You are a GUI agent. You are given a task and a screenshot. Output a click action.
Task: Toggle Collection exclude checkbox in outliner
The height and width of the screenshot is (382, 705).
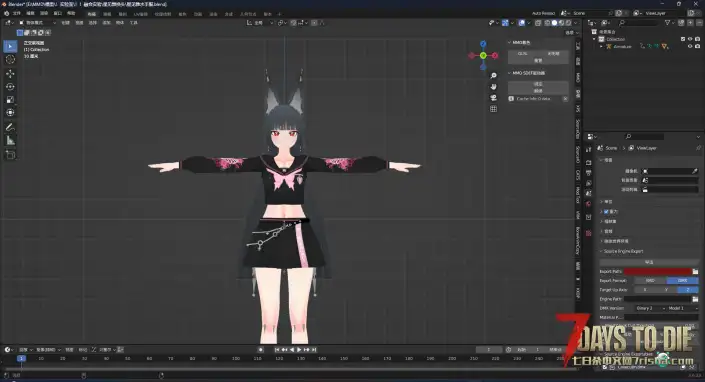(683, 39)
